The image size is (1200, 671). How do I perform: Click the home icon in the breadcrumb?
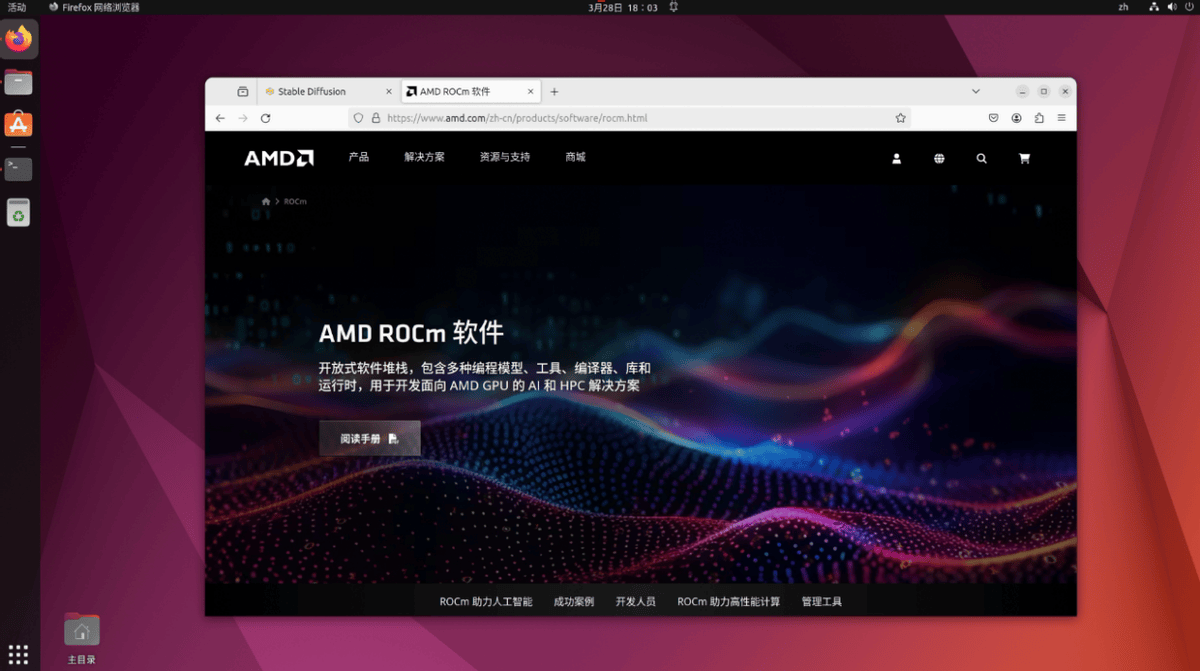click(265, 200)
